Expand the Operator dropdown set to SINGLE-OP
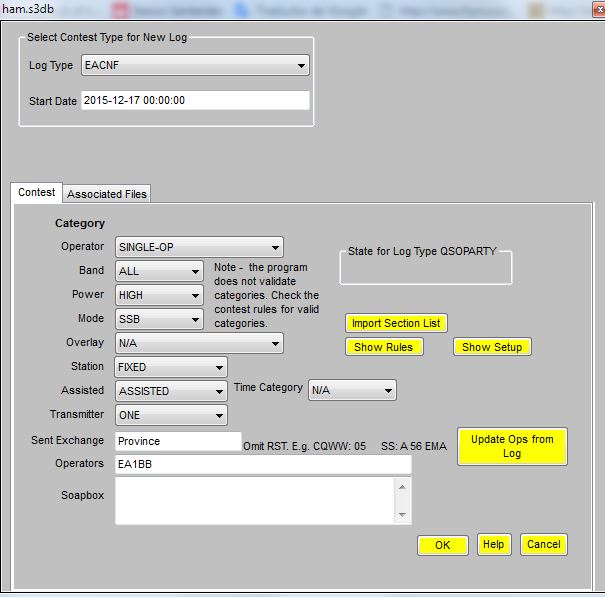 pos(199,247)
